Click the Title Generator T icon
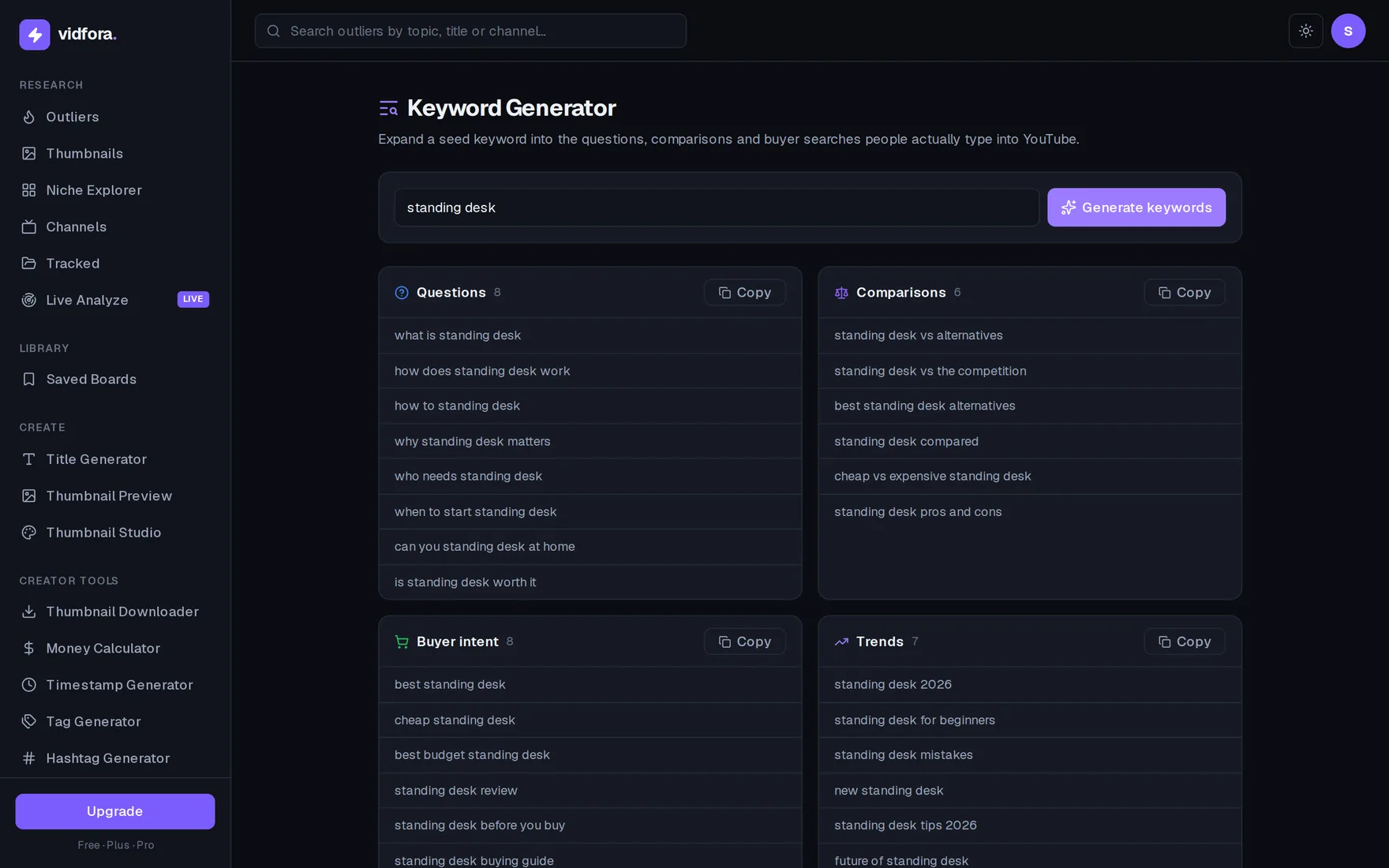The height and width of the screenshot is (868, 1389). (x=29, y=459)
